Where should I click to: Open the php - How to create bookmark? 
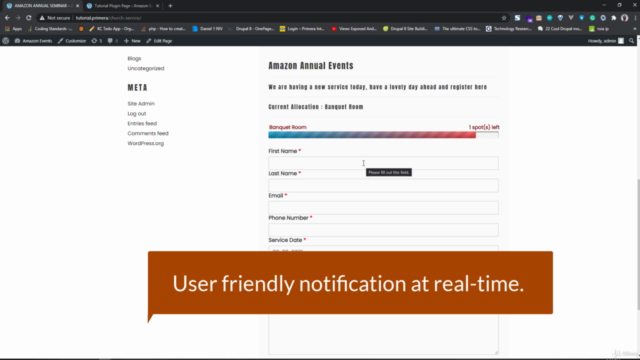(163, 29)
